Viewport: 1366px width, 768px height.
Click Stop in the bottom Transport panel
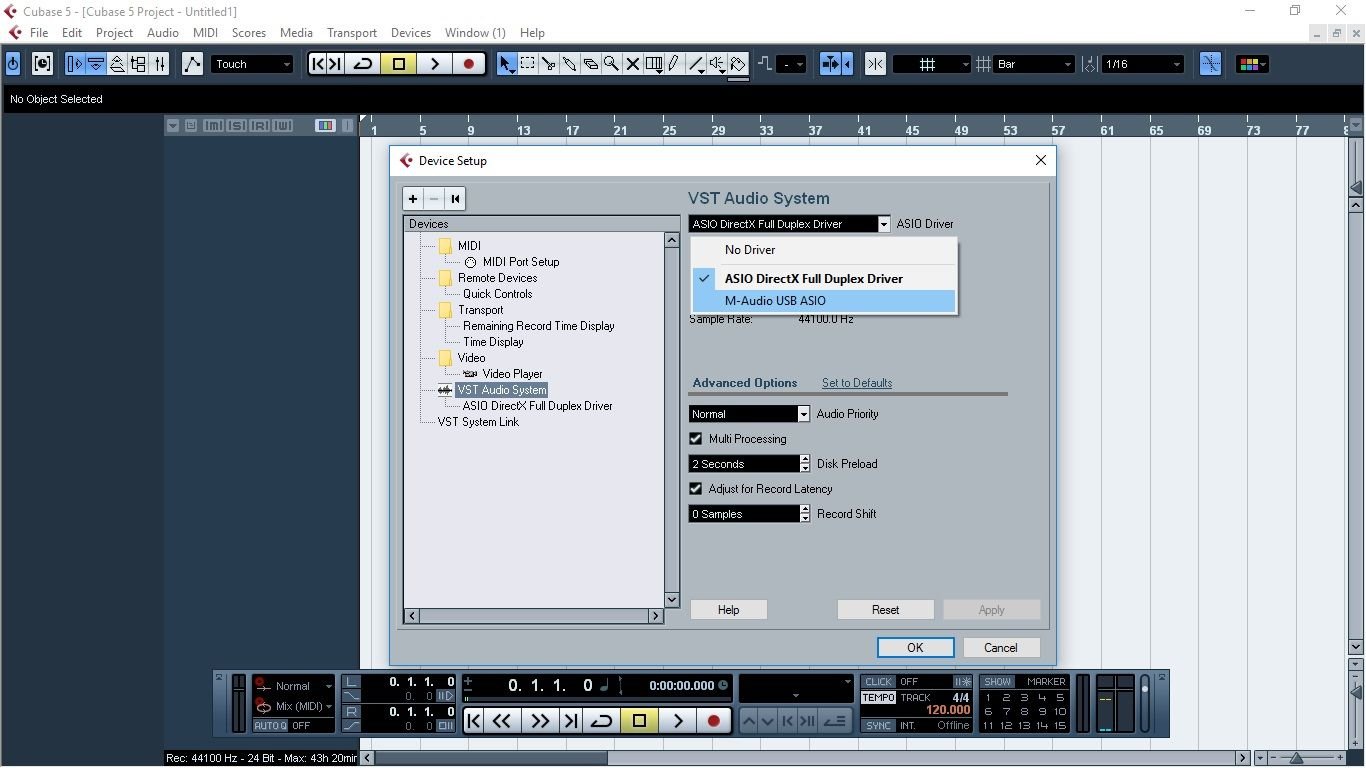[x=639, y=720]
